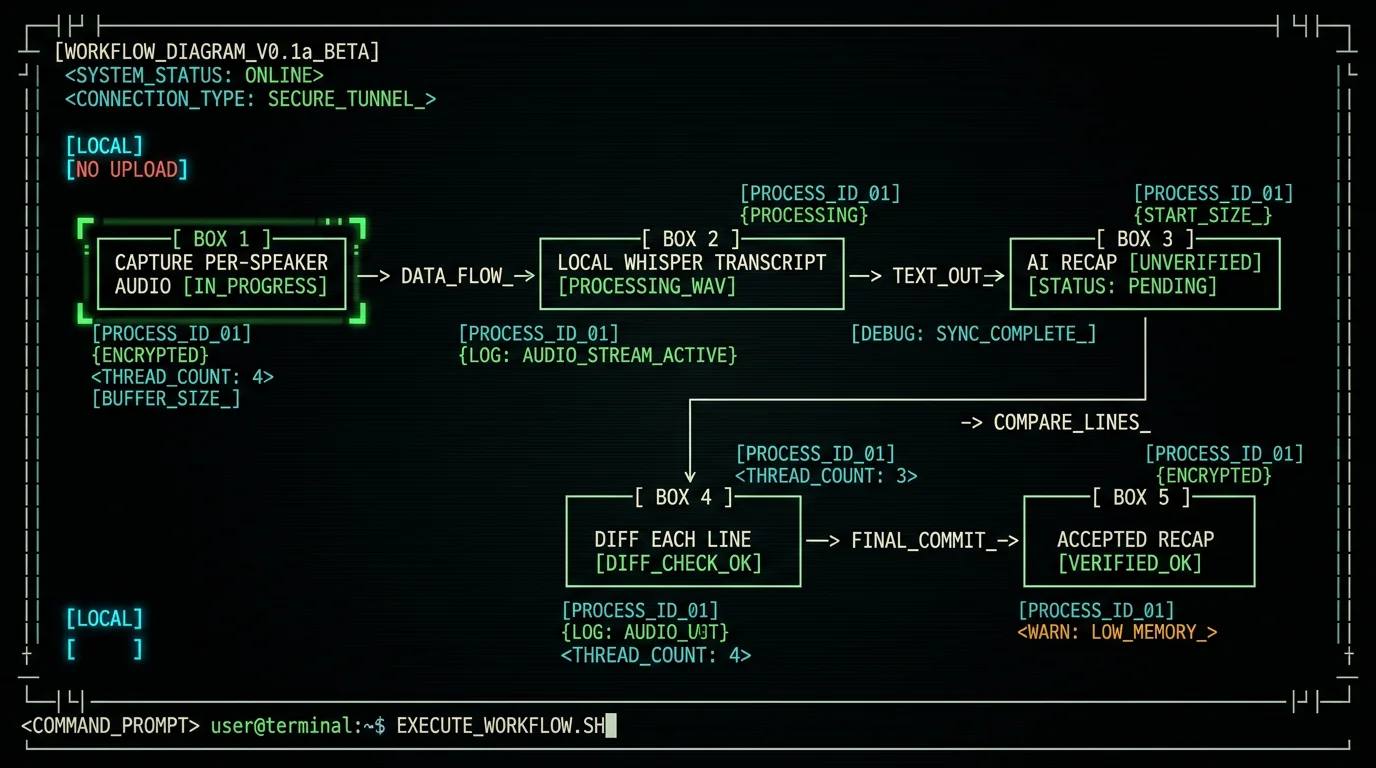Click the VERIFIED_OK status tag

click(x=1130, y=564)
